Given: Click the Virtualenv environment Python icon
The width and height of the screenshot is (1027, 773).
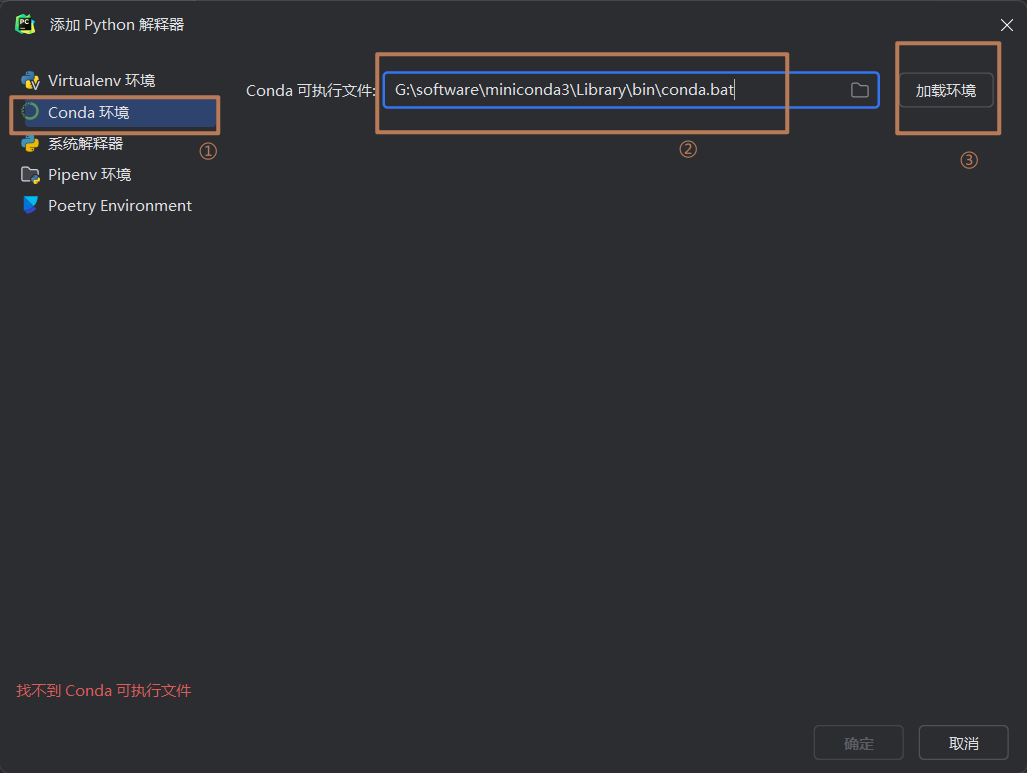Looking at the screenshot, I should pyautogui.click(x=30, y=81).
